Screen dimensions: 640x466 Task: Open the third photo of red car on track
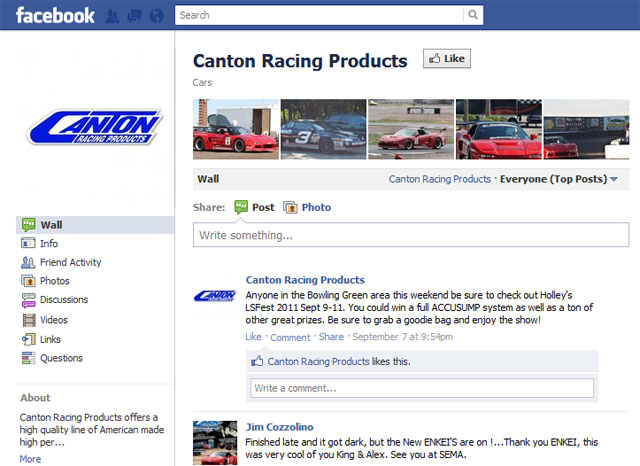411,129
